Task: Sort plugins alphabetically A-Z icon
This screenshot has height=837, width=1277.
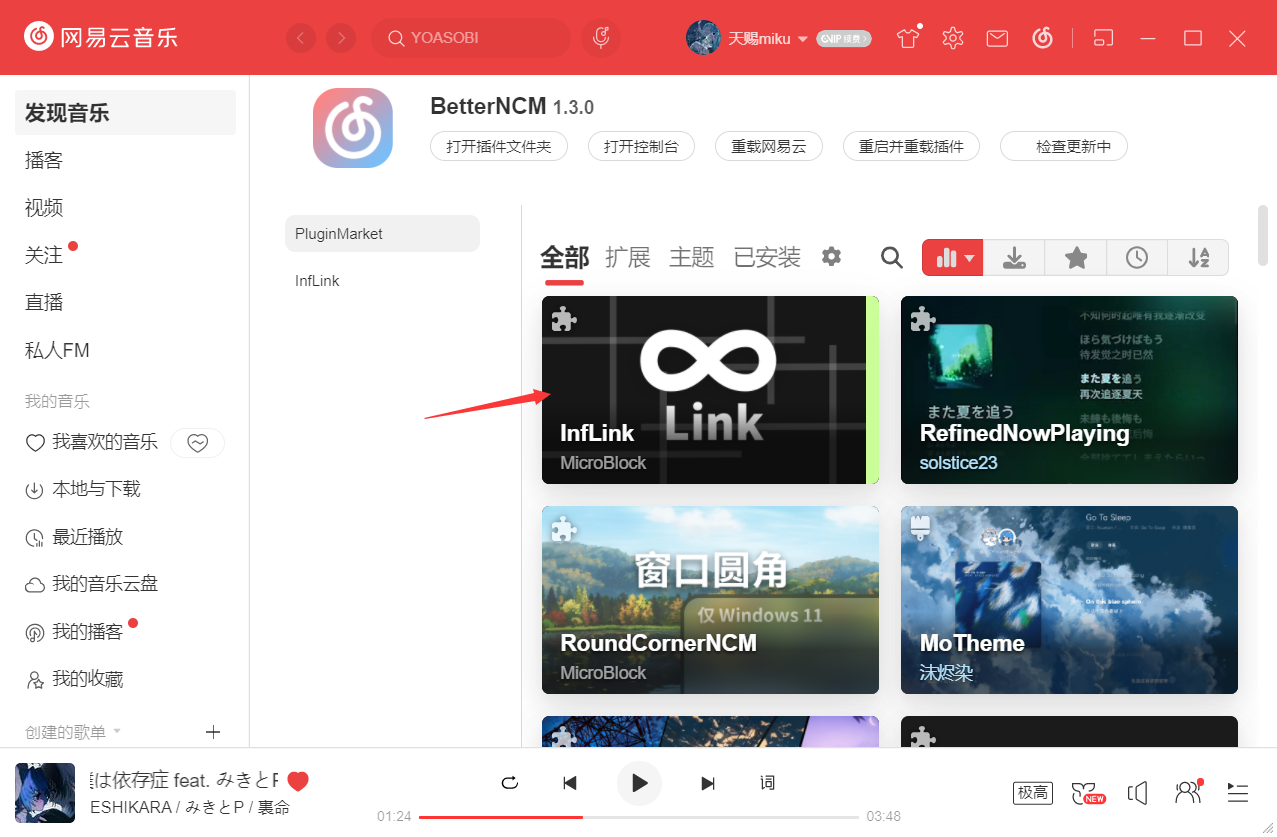Action: click(x=1198, y=258)
